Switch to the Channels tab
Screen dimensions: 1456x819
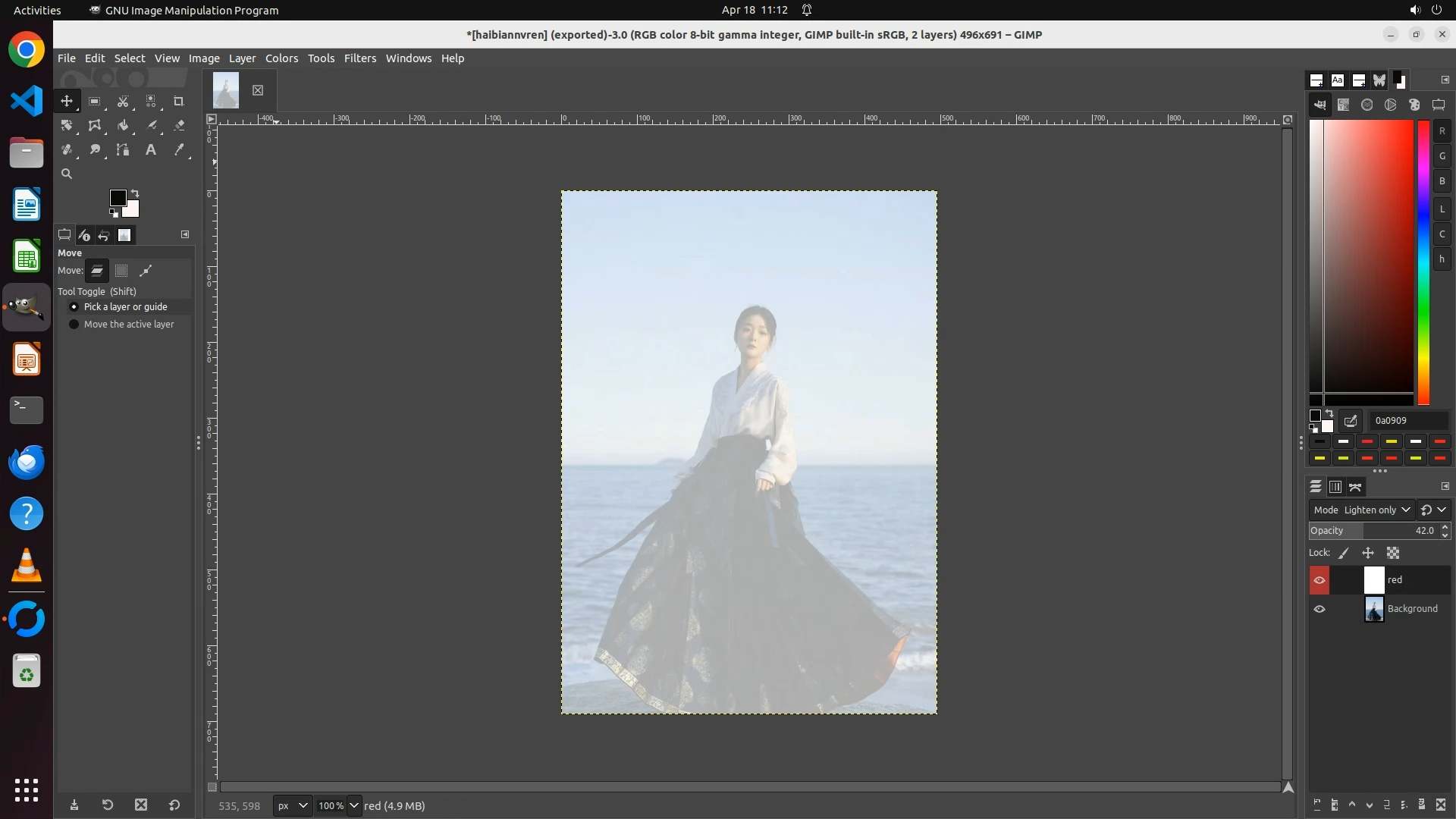tap(1335, 487)
